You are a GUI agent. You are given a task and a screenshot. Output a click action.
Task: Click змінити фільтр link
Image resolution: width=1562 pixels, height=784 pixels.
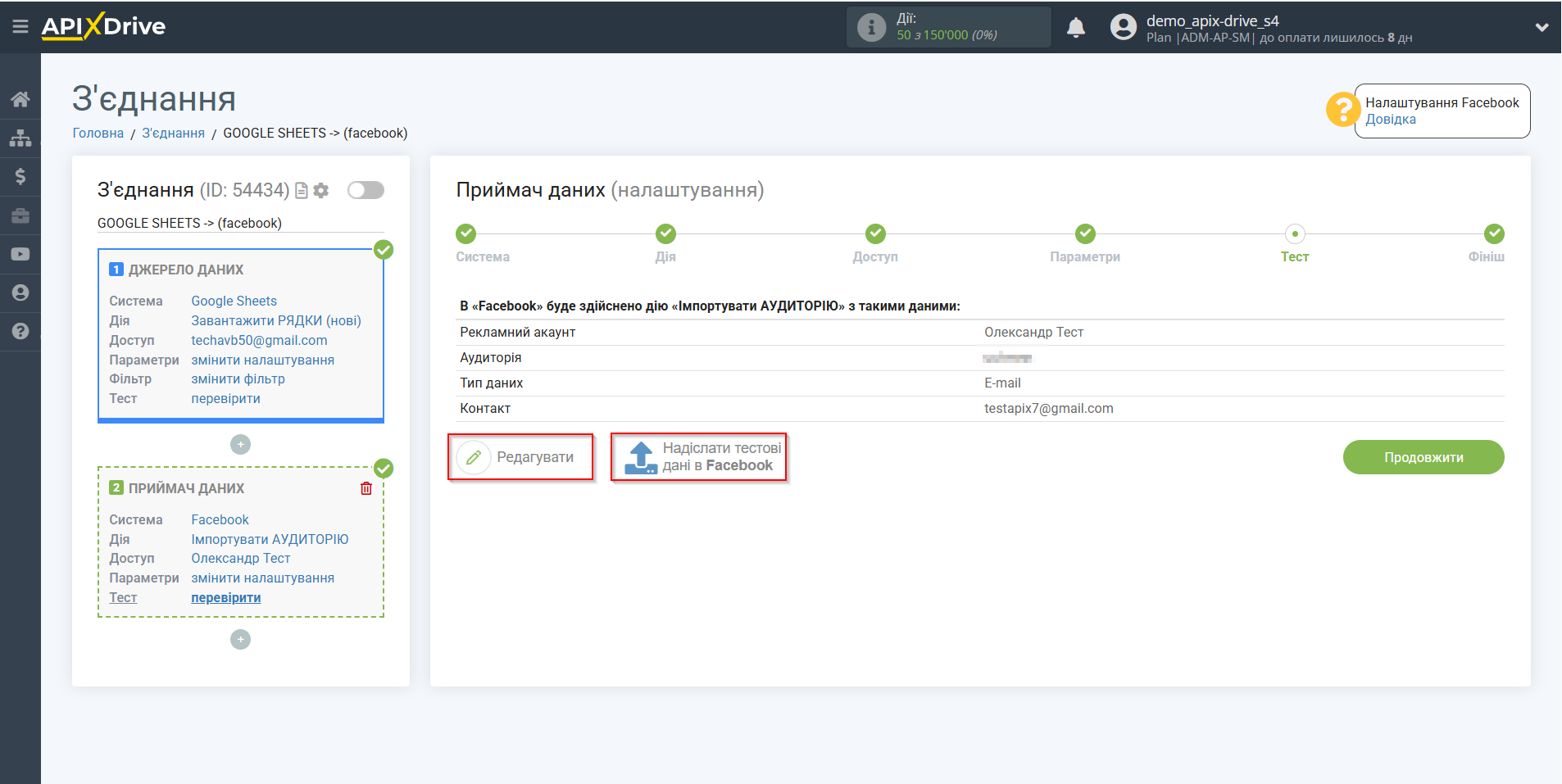pyautogui.click(x=238, y=378)
